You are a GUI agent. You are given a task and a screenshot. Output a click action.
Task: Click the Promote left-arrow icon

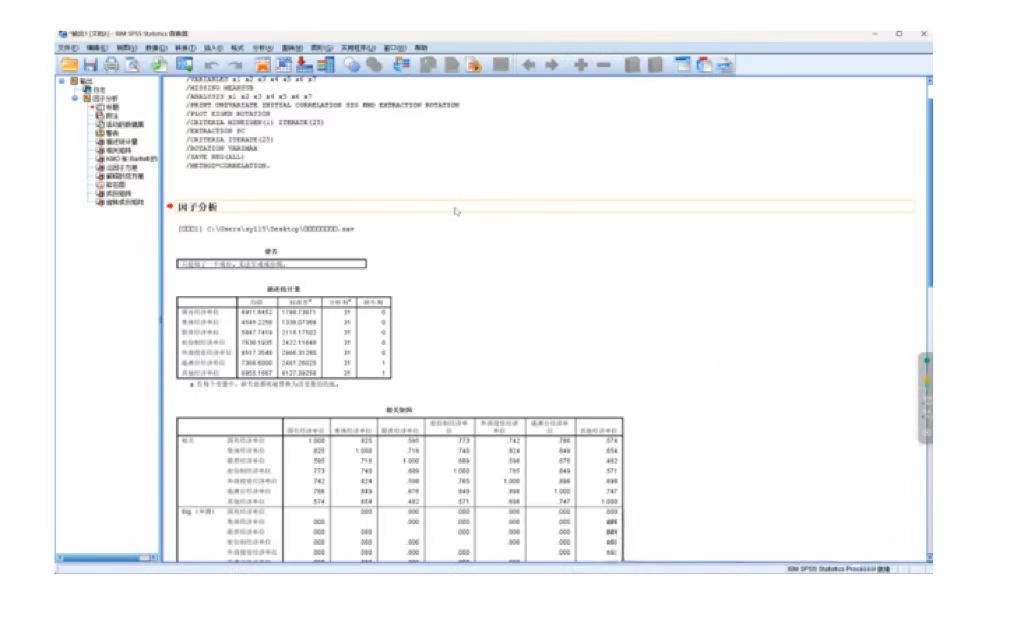pyautogui.click(x=528, y=65)
